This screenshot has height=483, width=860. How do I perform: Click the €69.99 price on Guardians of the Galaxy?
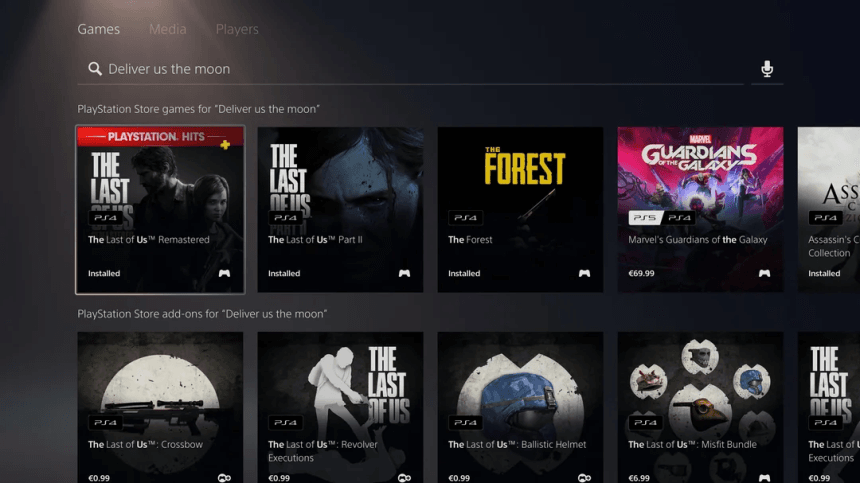click(641, 273)
